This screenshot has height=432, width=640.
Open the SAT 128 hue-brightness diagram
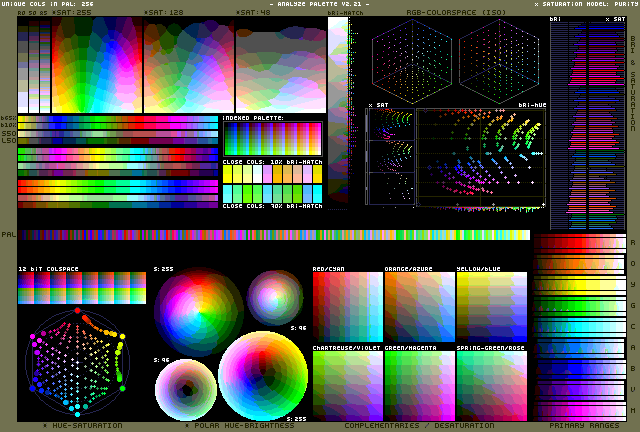coord(189,65)
